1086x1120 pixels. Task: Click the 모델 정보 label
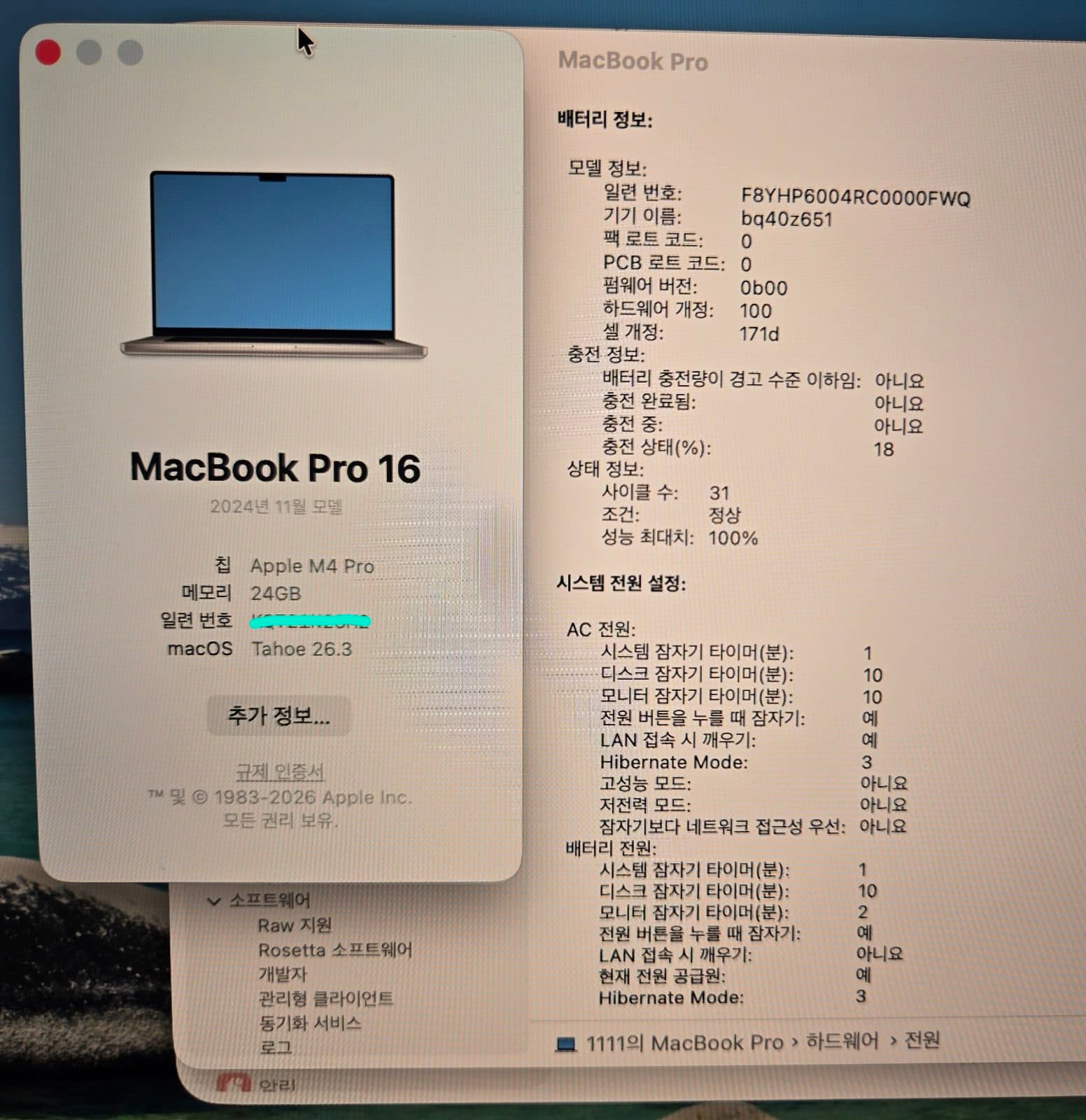[x=607, y=168]
